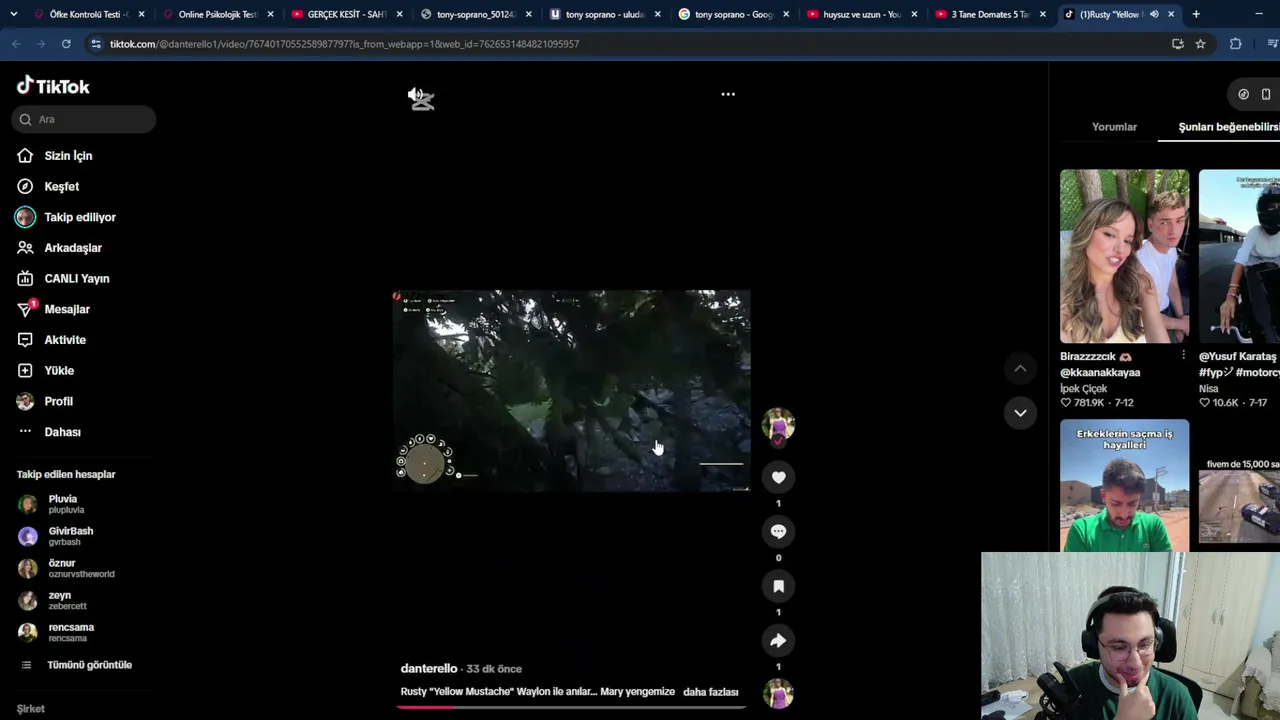Click the phone app icon at top right
1280x720 pixels.
click(x=1266, y=94)
